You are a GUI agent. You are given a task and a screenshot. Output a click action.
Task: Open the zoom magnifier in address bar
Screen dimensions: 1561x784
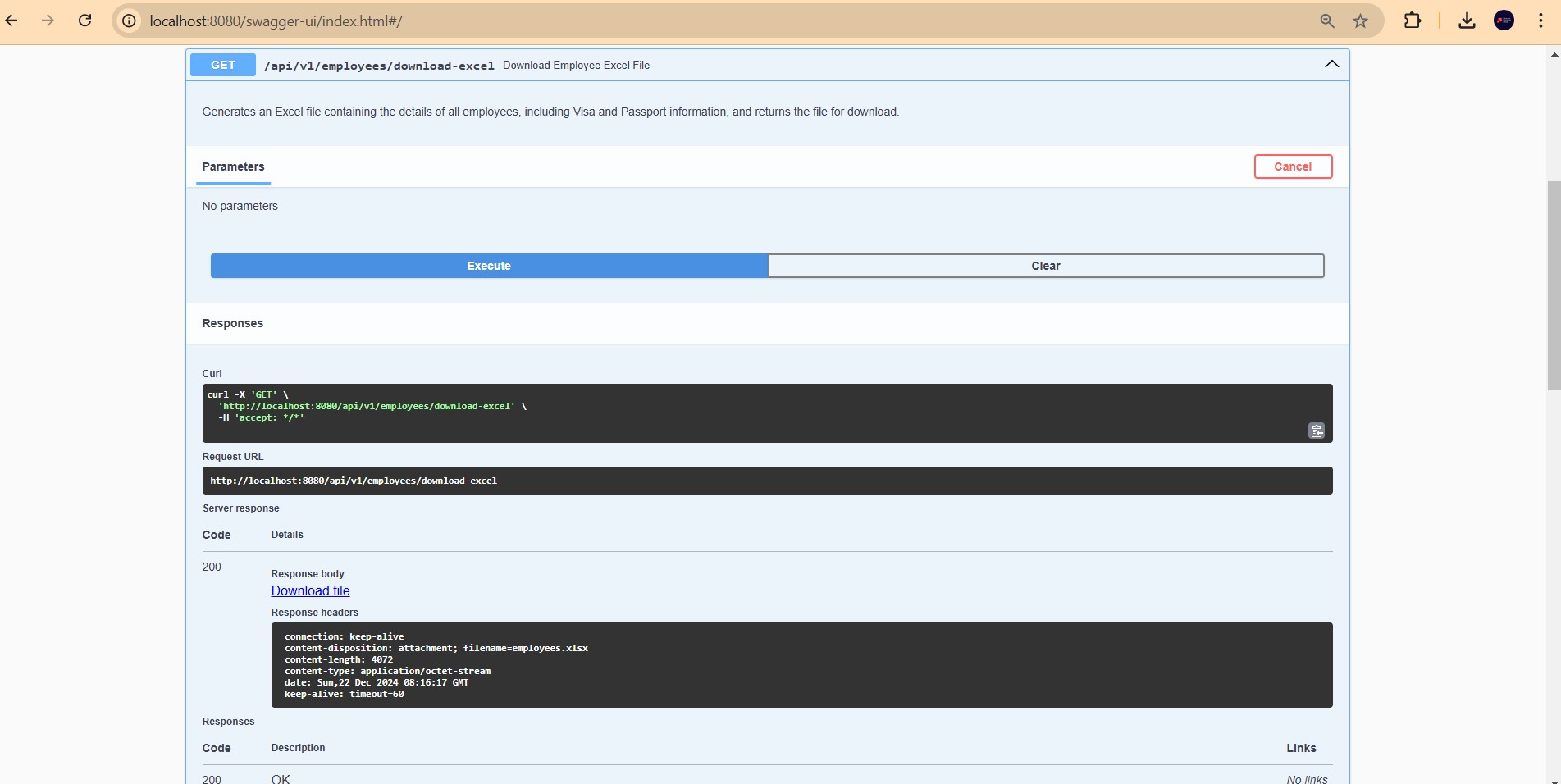pyautogui.click(x=1327, y=21)
